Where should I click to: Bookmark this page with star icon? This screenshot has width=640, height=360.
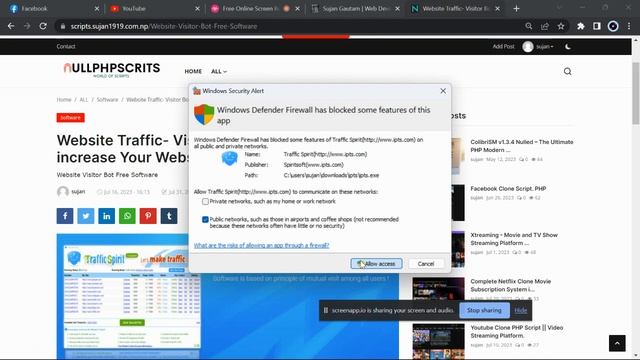pos(561,26)
